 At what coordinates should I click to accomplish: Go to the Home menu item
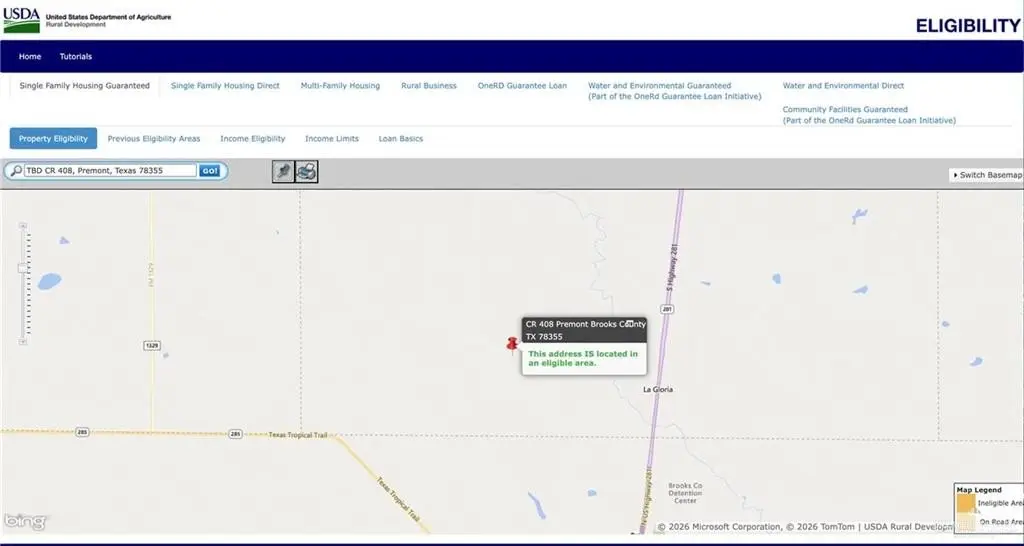[30, 57]
